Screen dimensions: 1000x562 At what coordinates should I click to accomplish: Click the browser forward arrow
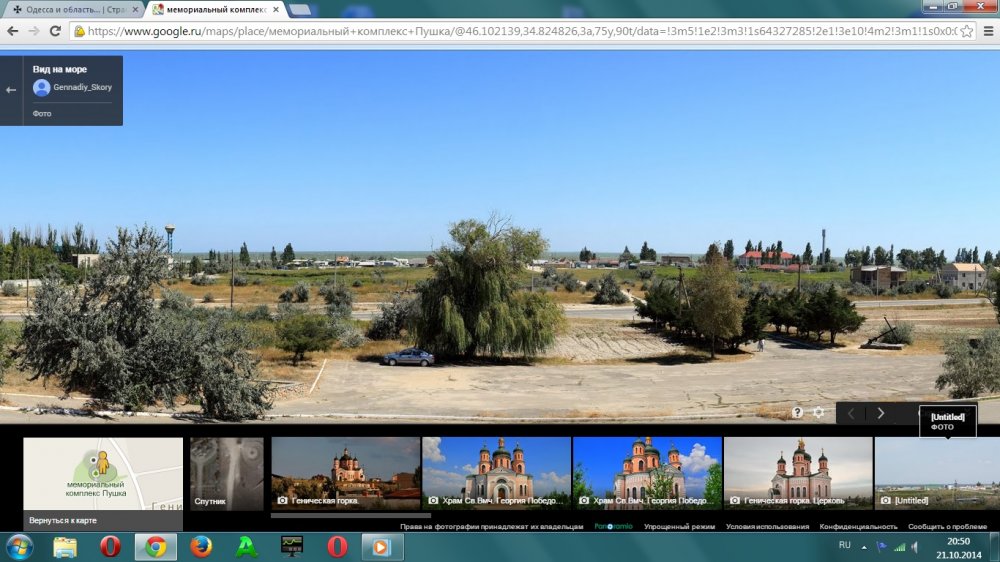coord(34,31)
